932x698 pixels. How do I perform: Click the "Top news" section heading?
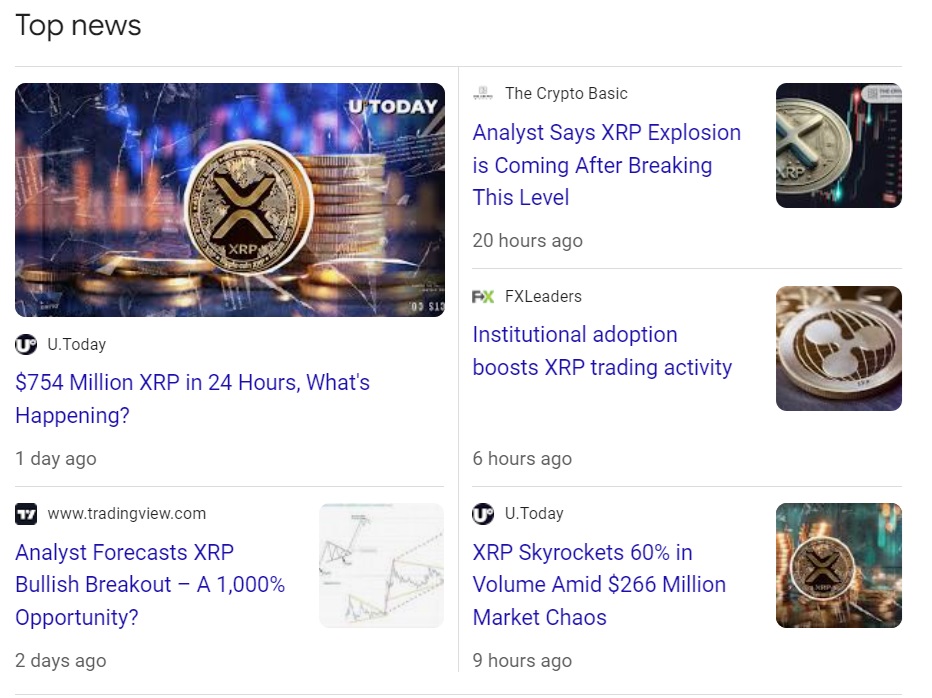[78, 25]
